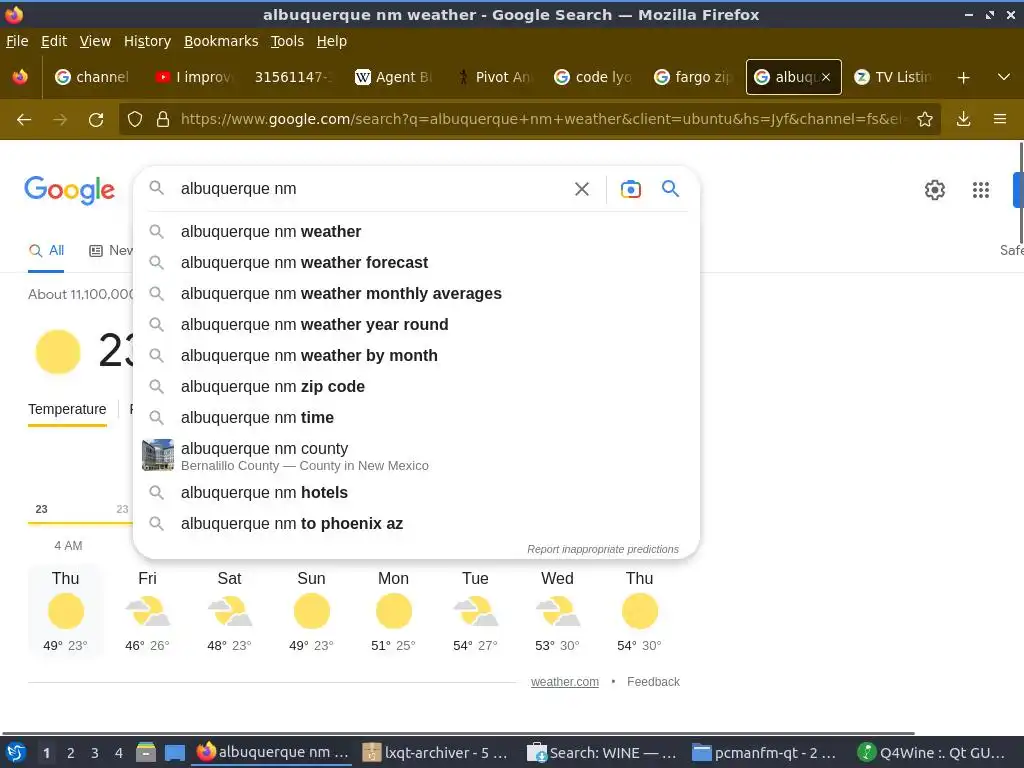Switch to pcmanfm-qt taskbar window
The image size is (1024, 768).
(765, 753)
